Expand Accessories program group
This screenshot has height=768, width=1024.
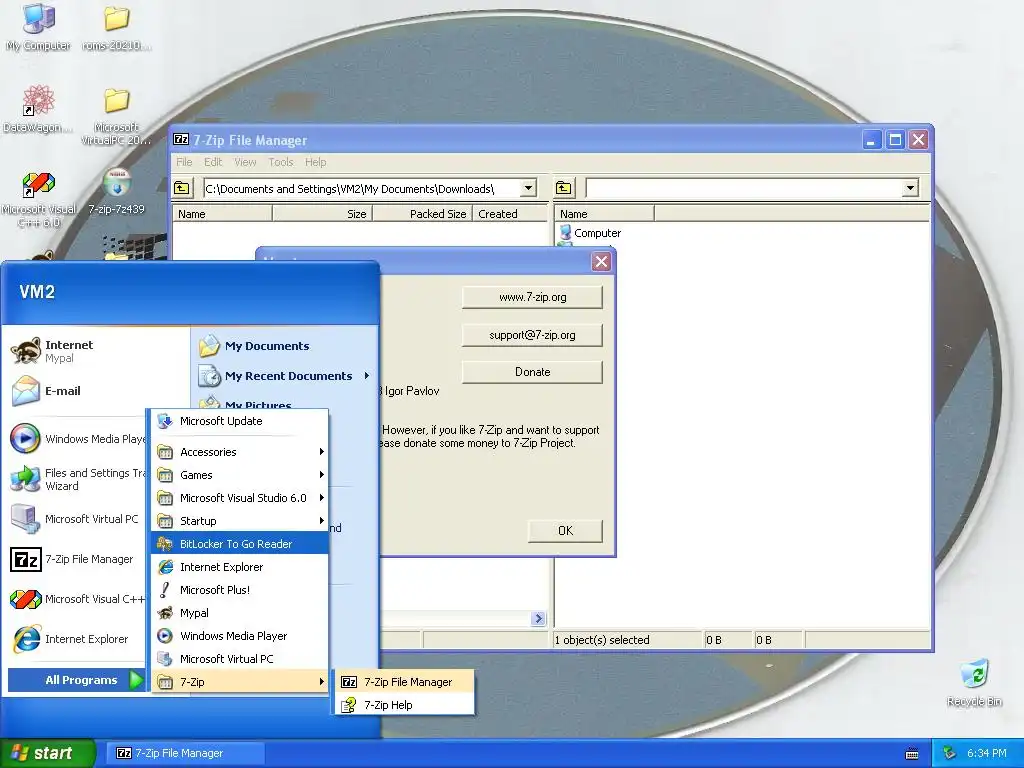240,452
